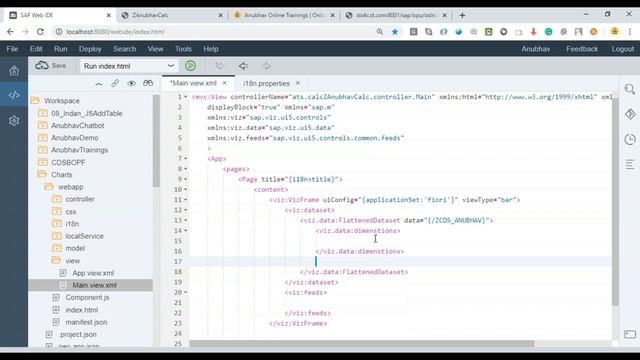640x360 pixels.
Task: Open the Run configuration dropdown arrow
Action: click(x=171, y=66)
